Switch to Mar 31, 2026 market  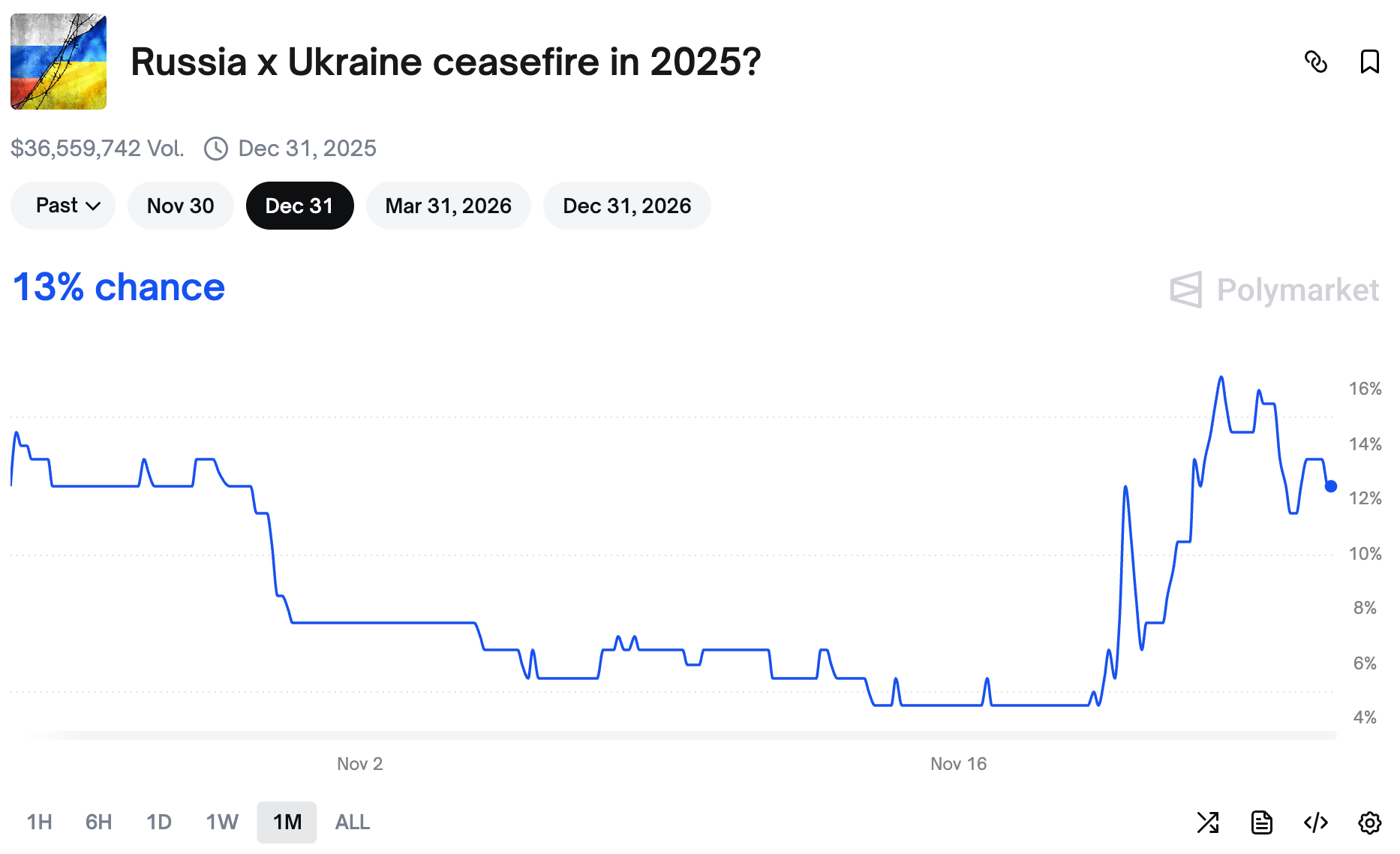(x=448, y=206)
